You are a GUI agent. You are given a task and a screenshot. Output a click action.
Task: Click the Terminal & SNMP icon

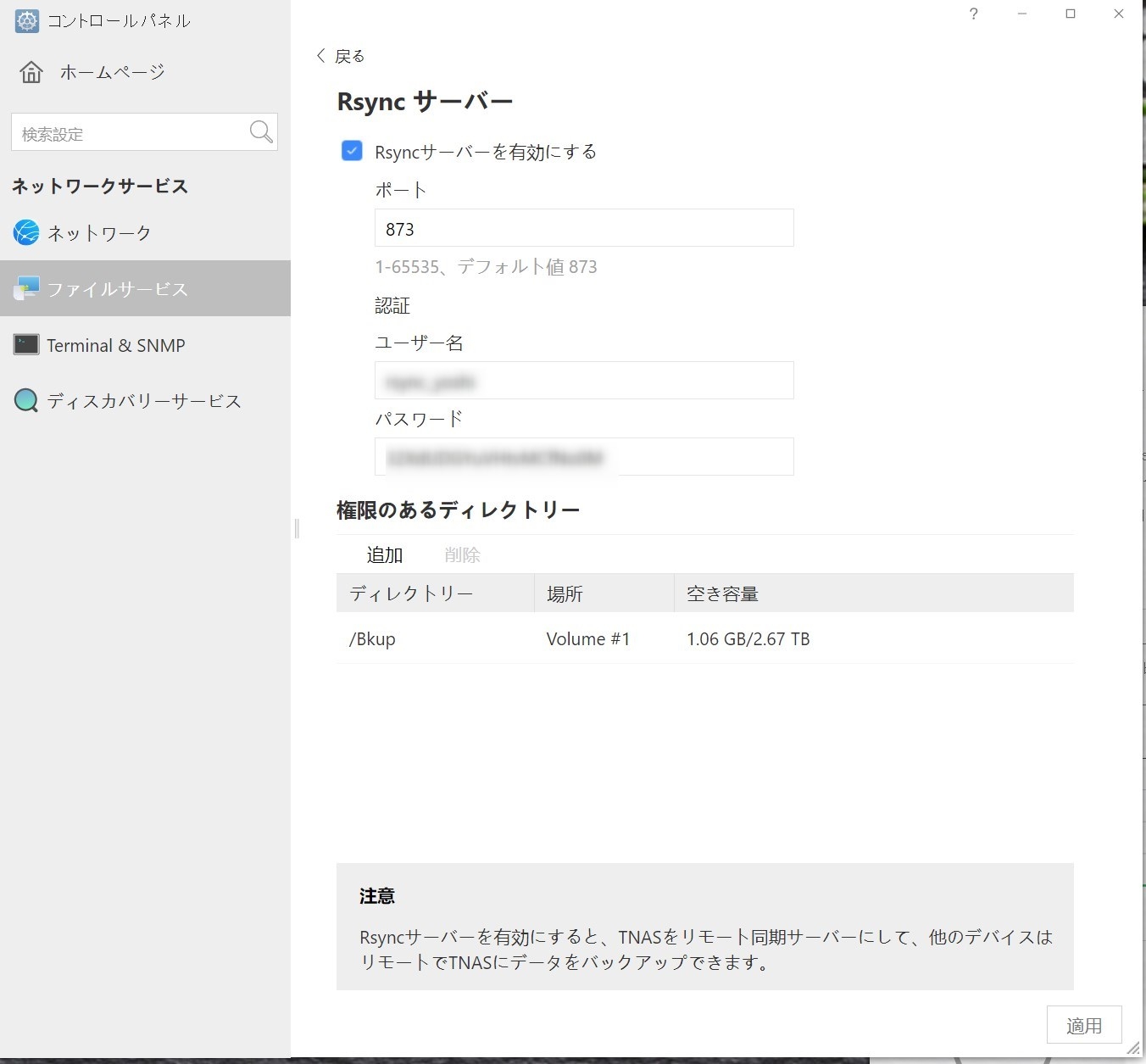26,345
